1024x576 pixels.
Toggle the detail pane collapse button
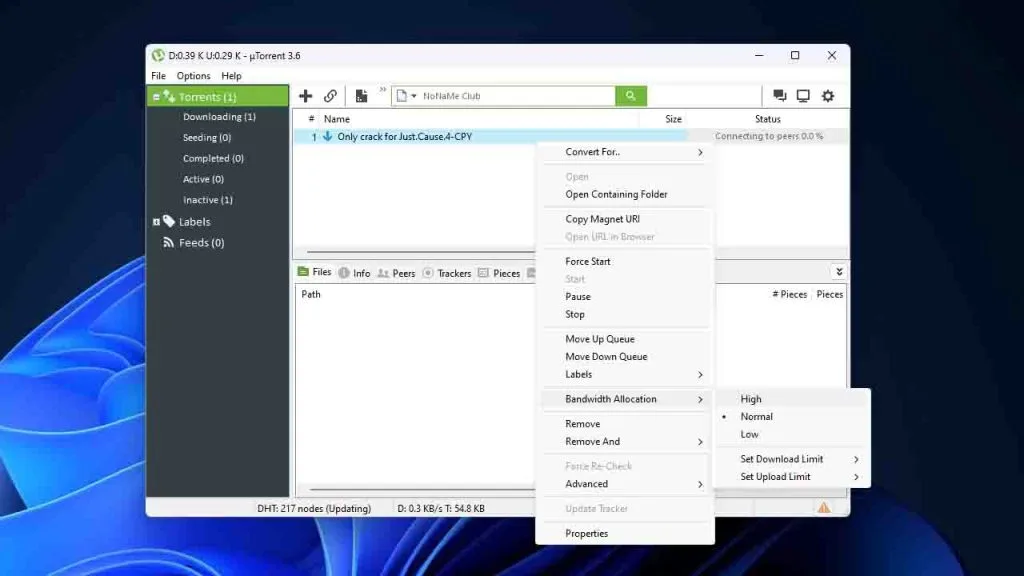(x=839, y=272)
